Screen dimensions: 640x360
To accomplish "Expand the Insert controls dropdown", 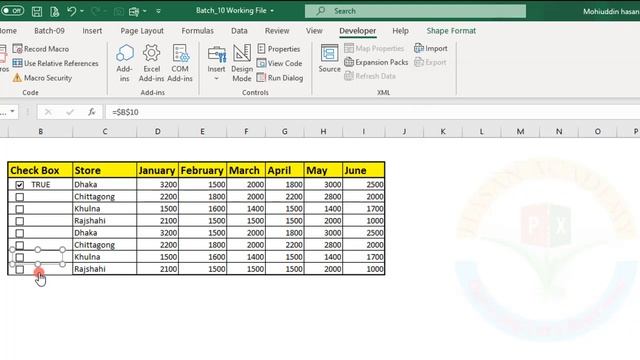I will [x=216, y=78].
